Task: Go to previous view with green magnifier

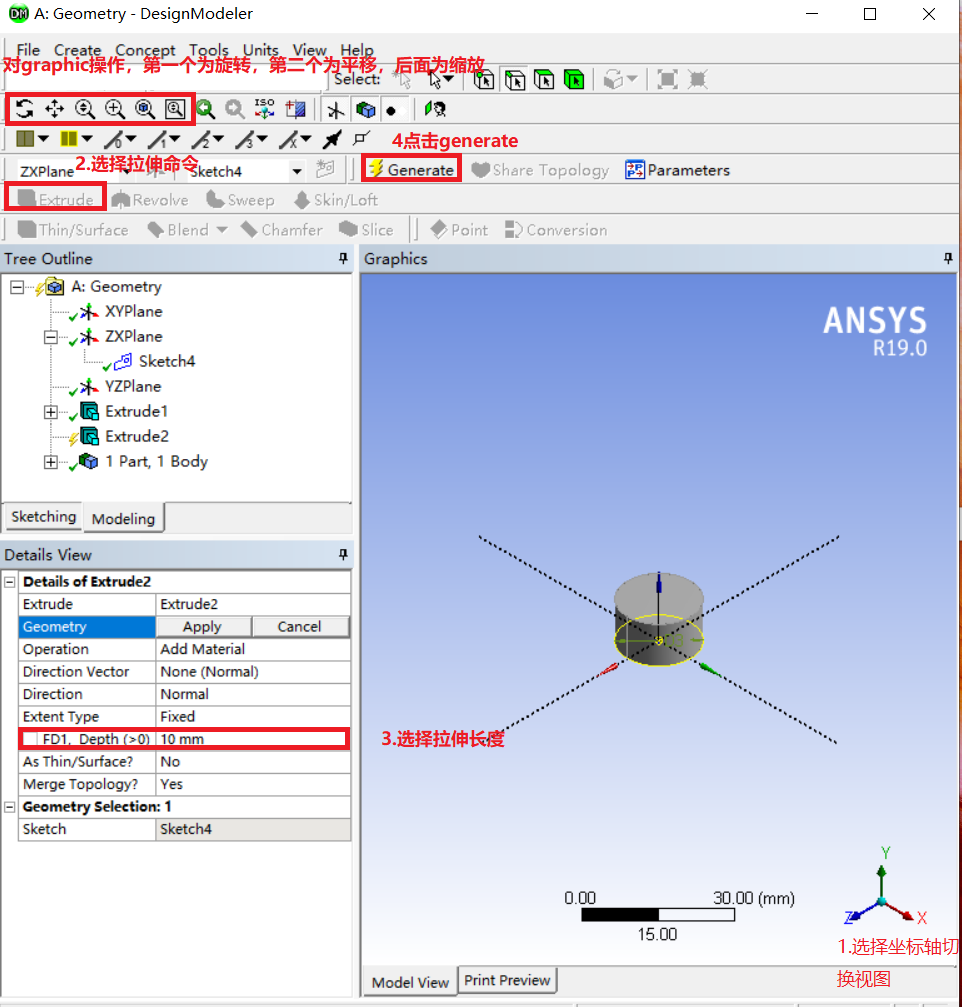Action: 206,109
